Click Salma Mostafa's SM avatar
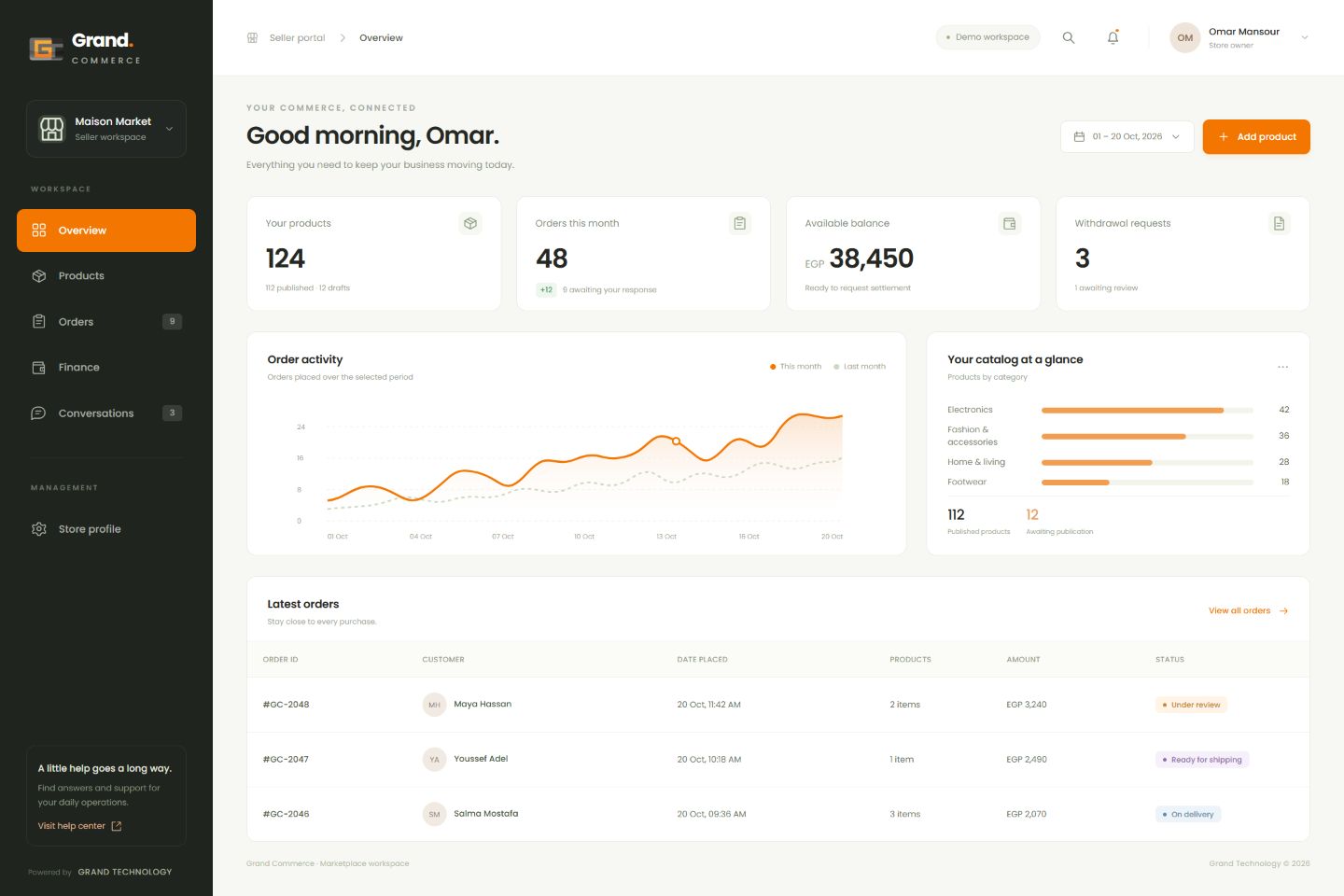This screenshot has height=896, width=1344. tap(434, 814)
